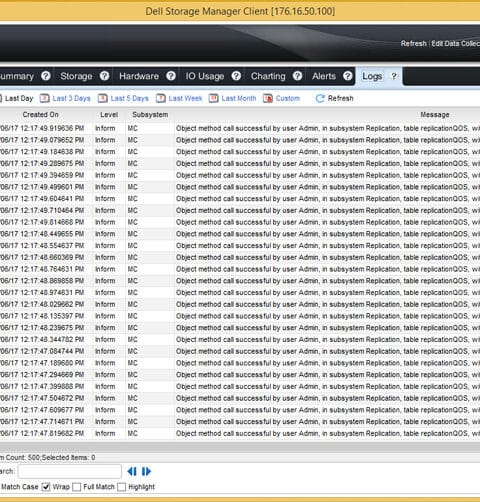Open help icon beside the Alerts tab

348,76
